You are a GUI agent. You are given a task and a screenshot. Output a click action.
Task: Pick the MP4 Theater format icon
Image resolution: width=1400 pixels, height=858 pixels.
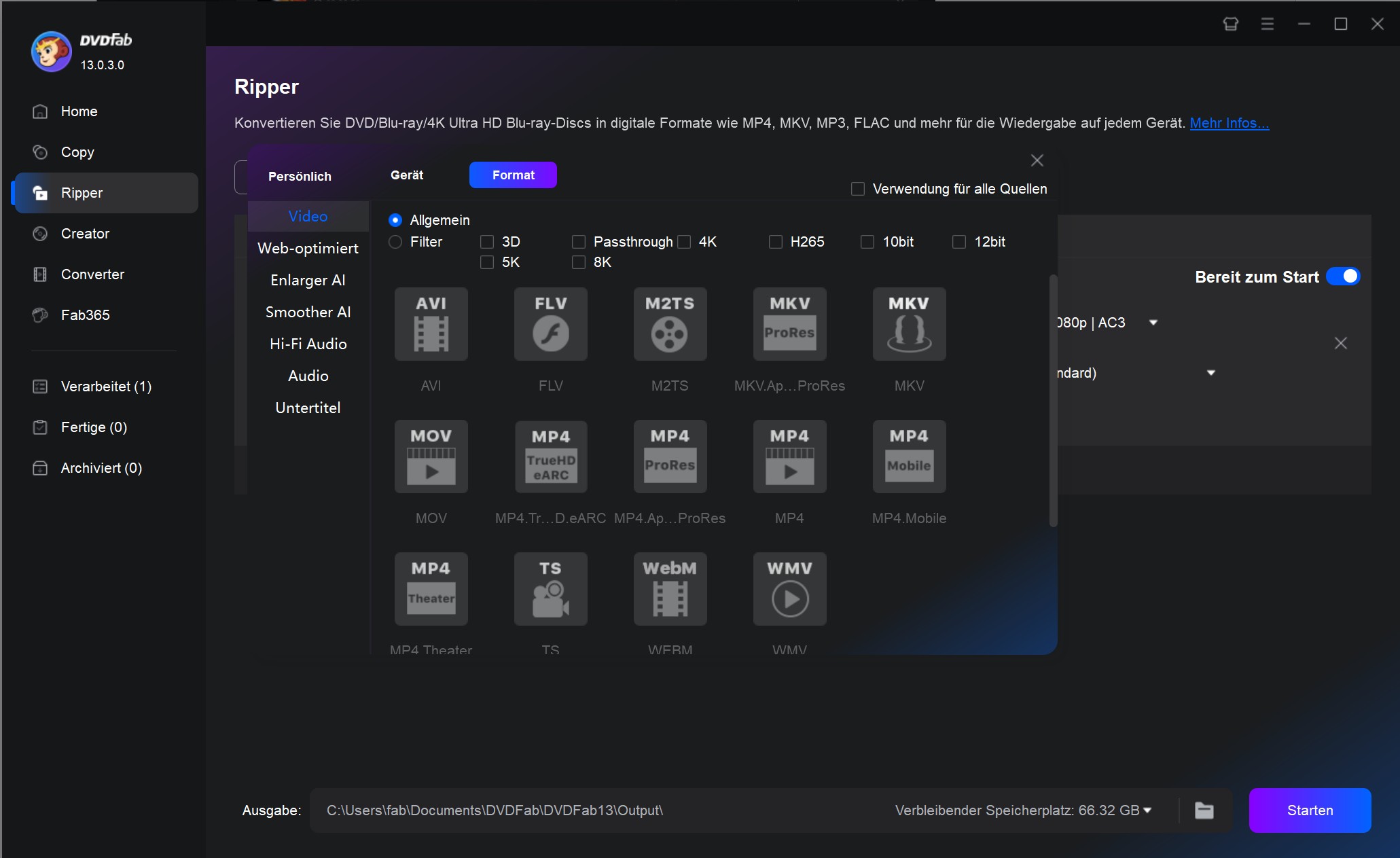(x=431, y=588)
